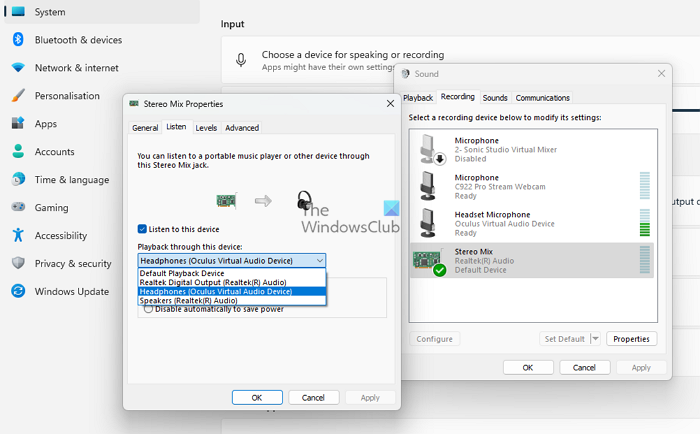The height and width of the screenshot is (434, 700).
Task: Click the Network & internet wifi icon
Action: tap(18, 67)
